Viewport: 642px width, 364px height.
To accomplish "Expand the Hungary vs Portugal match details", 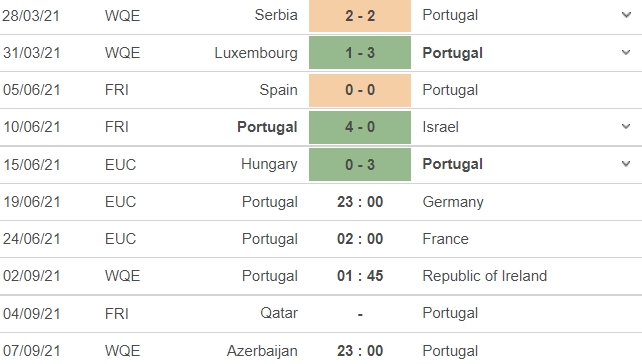I will click(x=626, y=164).
